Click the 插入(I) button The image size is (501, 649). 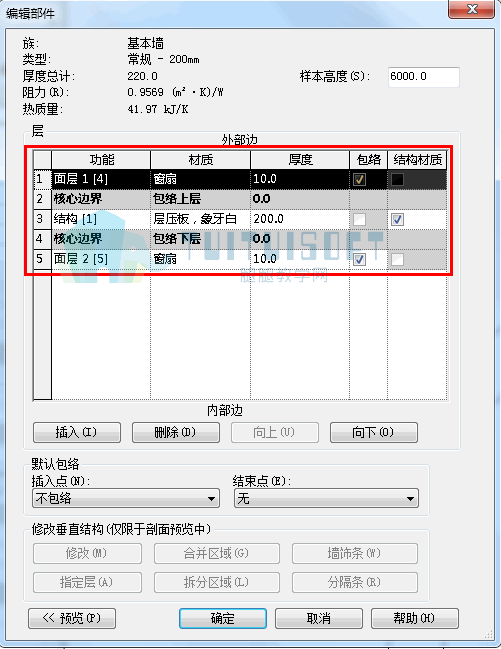pyautogui.click(x=77, y=433)
